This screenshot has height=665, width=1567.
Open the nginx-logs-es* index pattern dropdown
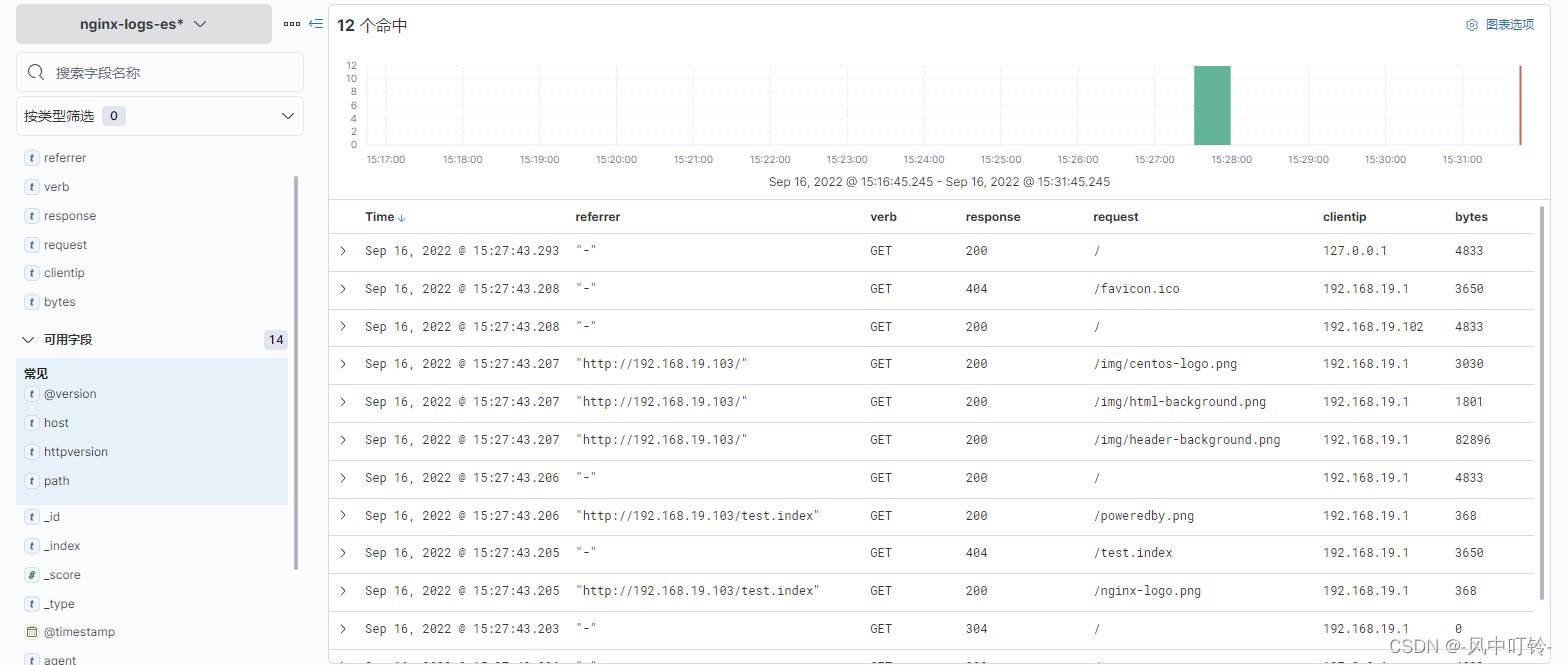[144, 24]
